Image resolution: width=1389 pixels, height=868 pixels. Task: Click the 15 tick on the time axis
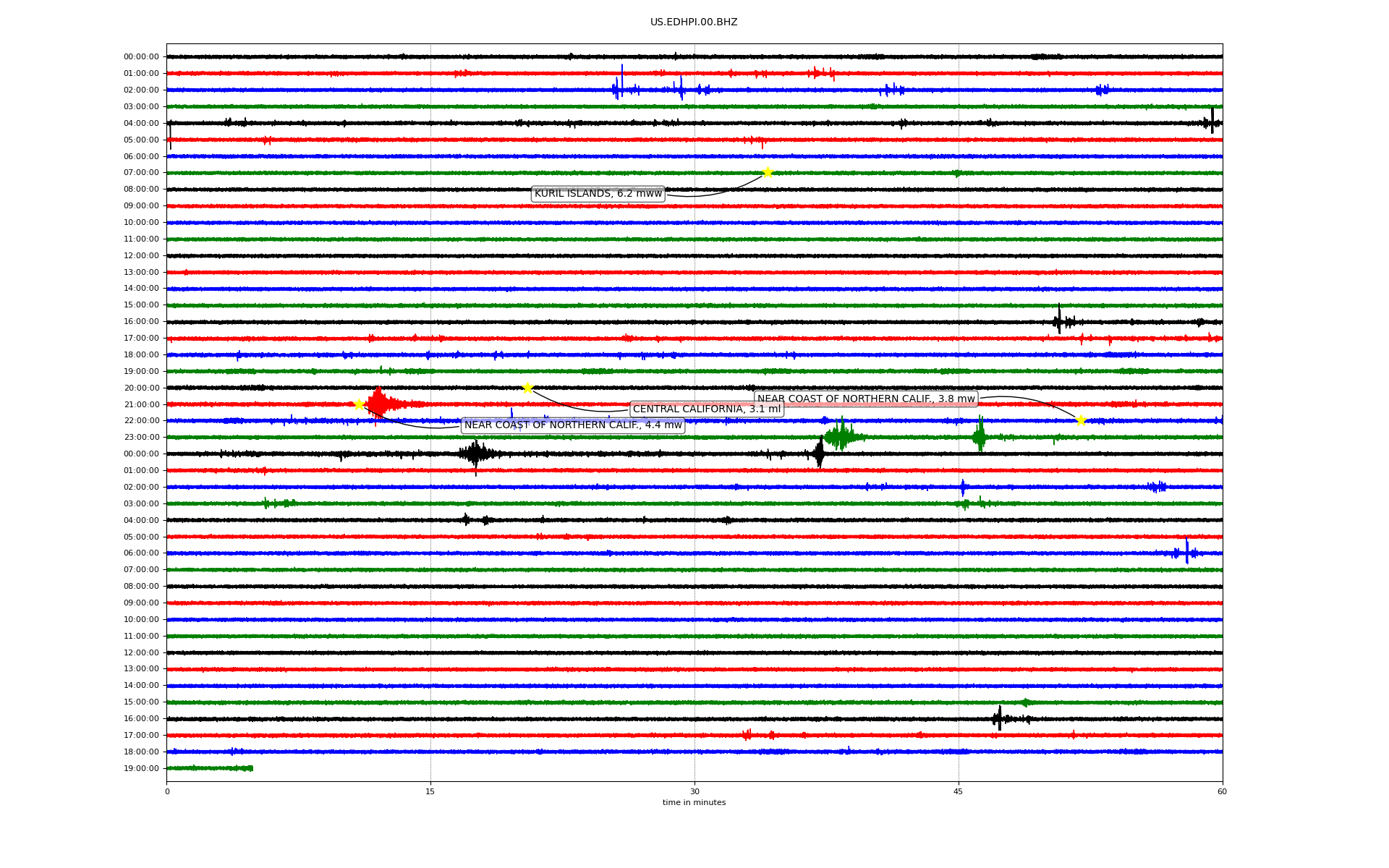point(430,791)
